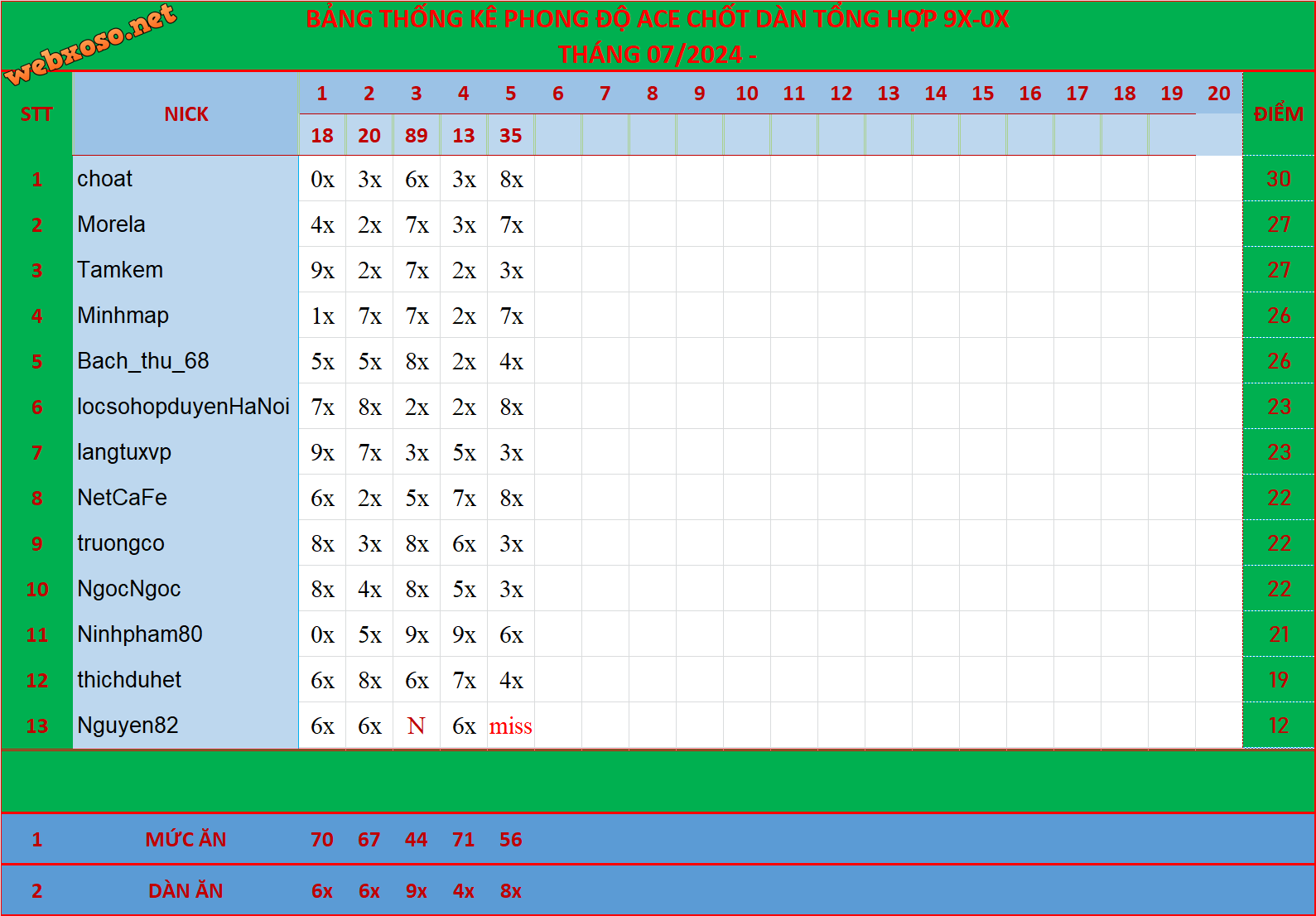Select locsohopduyenHaNoi name cell

(x=186, y=407)
